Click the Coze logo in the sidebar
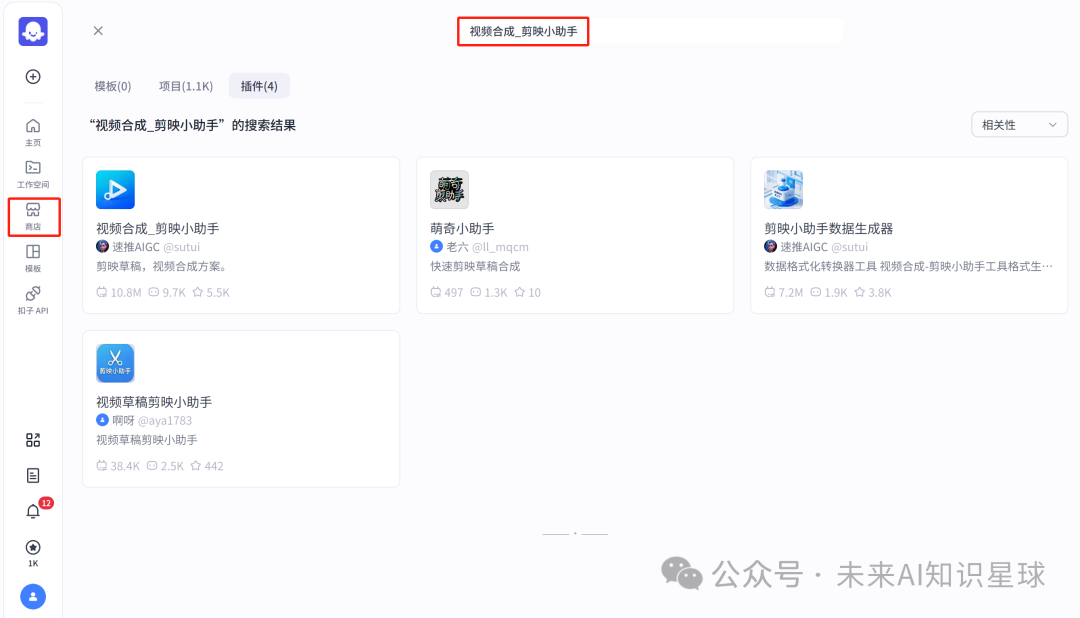The image size is (1080, 618). [33, 31]
